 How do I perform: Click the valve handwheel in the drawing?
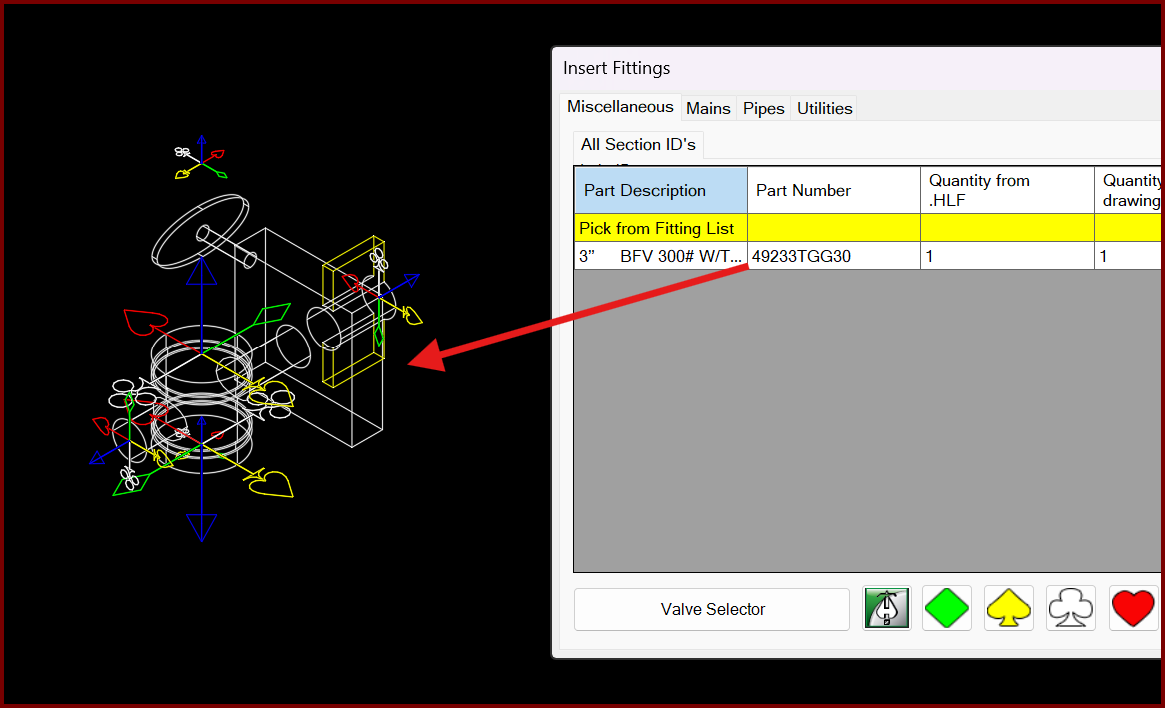201,227
